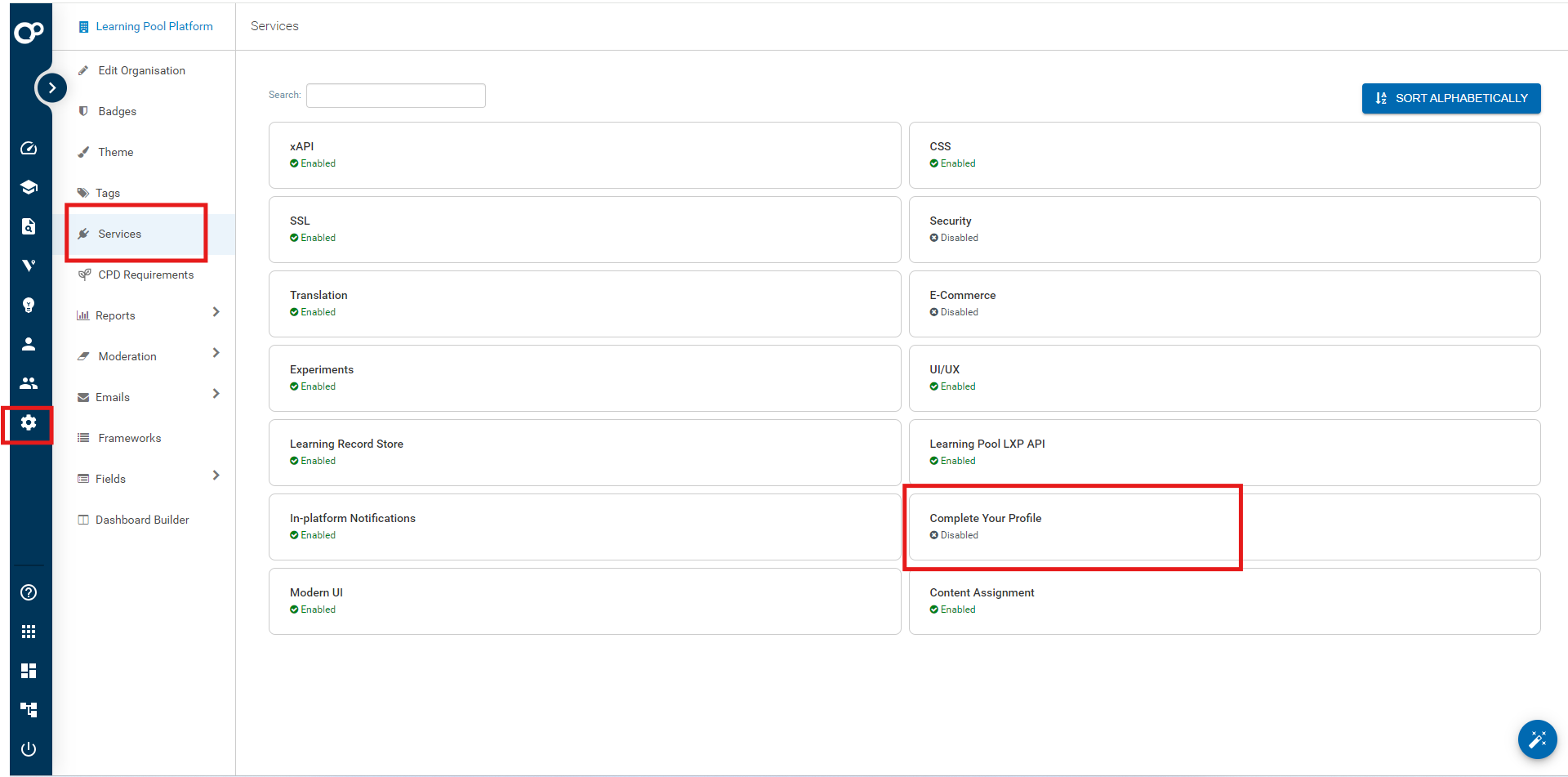
Task: Expand the Moderation submenu arrow
Action: point(216,353)
